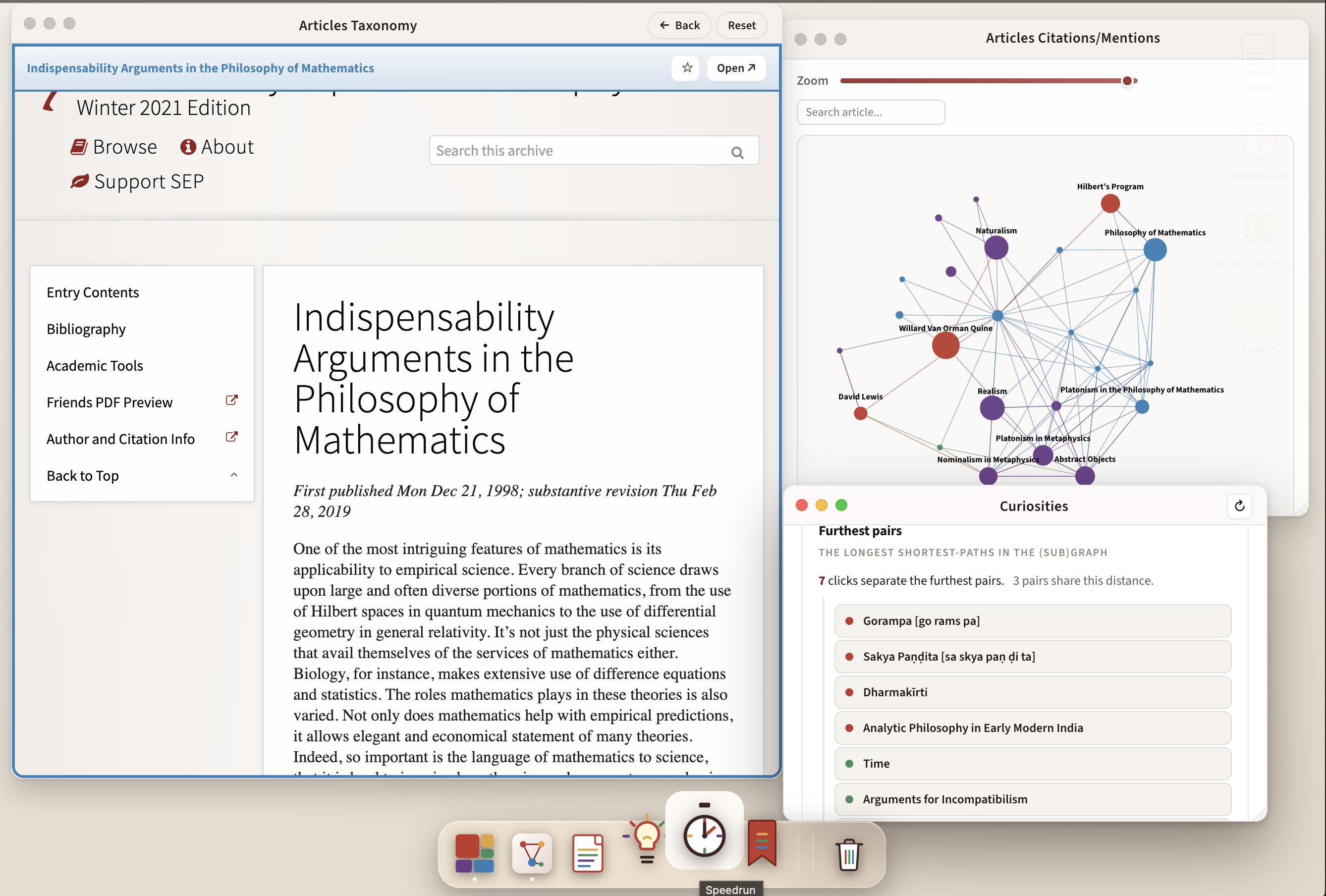Click the Support SEP leaf icon
Screen dimensions: 1326x896
tap(79, 181)
